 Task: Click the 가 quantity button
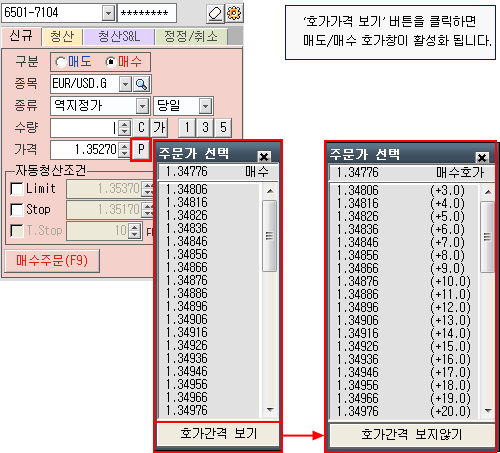(x=159, y=128)
